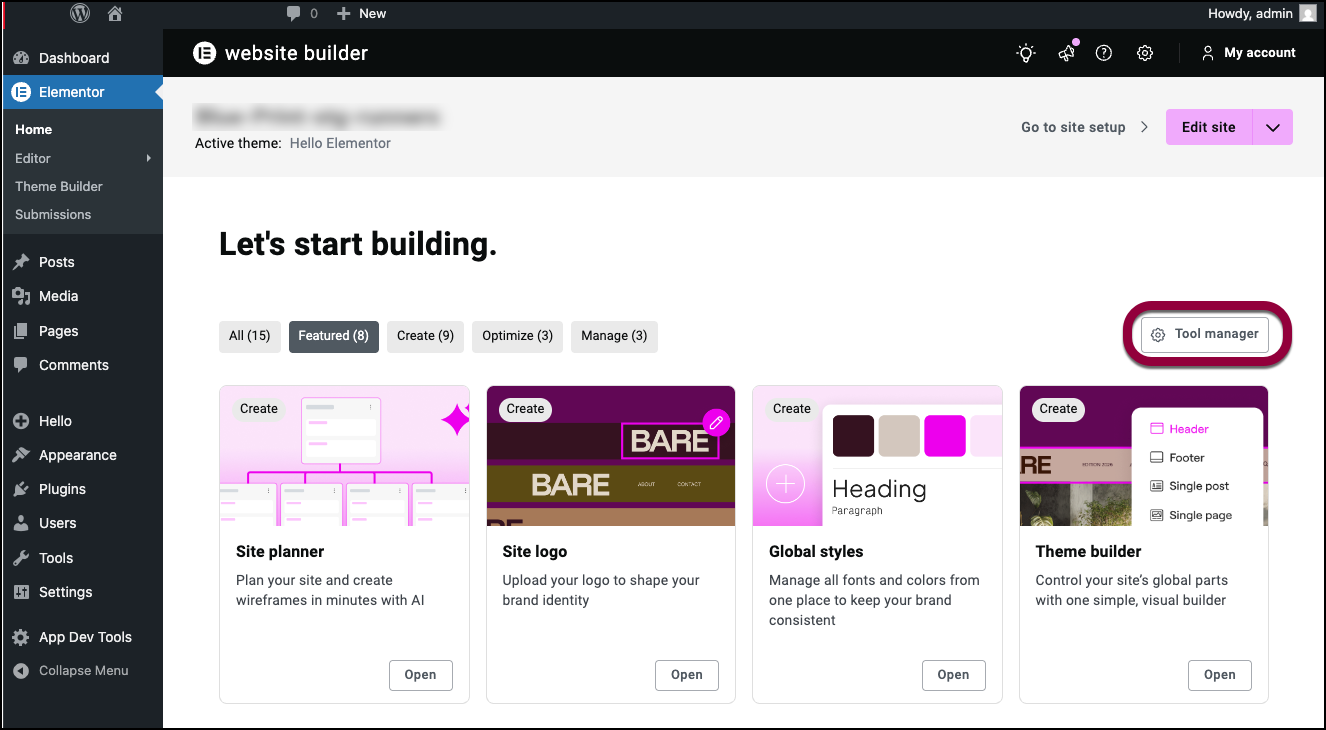The height and width of the screenshot is (730, 1326).
Task: Pick the magenta color swatch in Global styles
Action: click(944, 436)
